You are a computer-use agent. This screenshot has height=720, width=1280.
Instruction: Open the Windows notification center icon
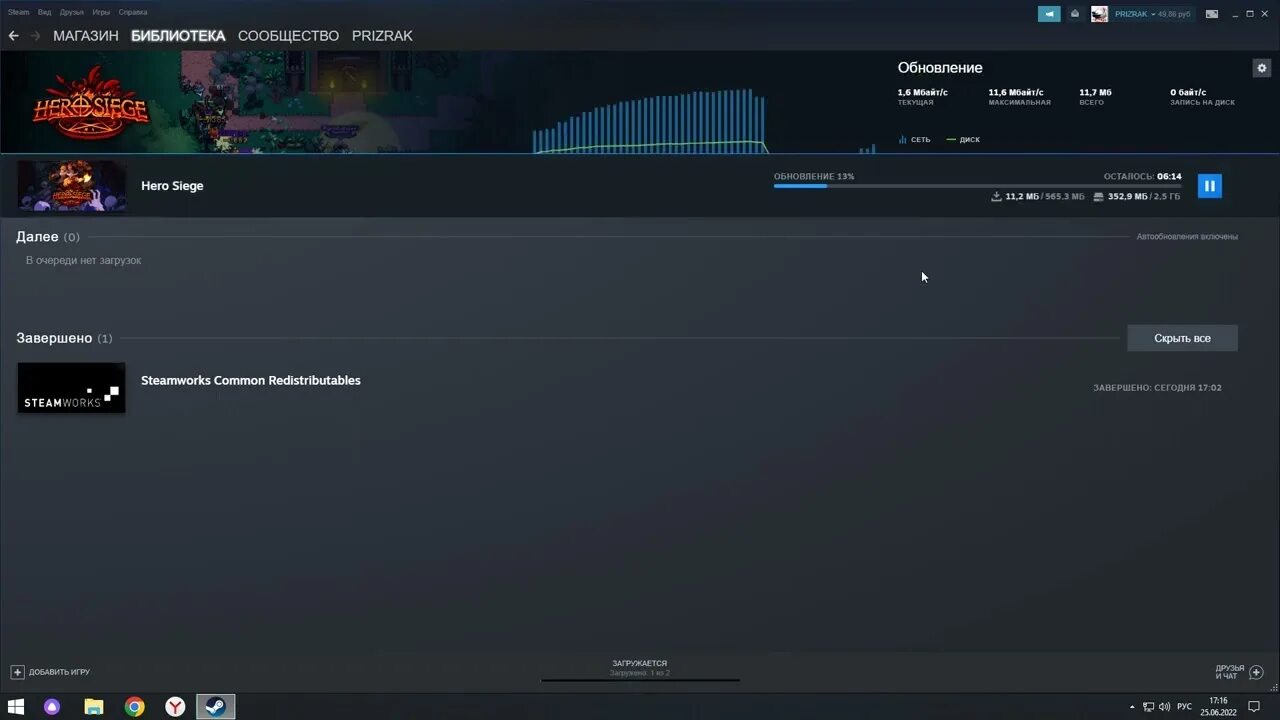point(1254,707)
